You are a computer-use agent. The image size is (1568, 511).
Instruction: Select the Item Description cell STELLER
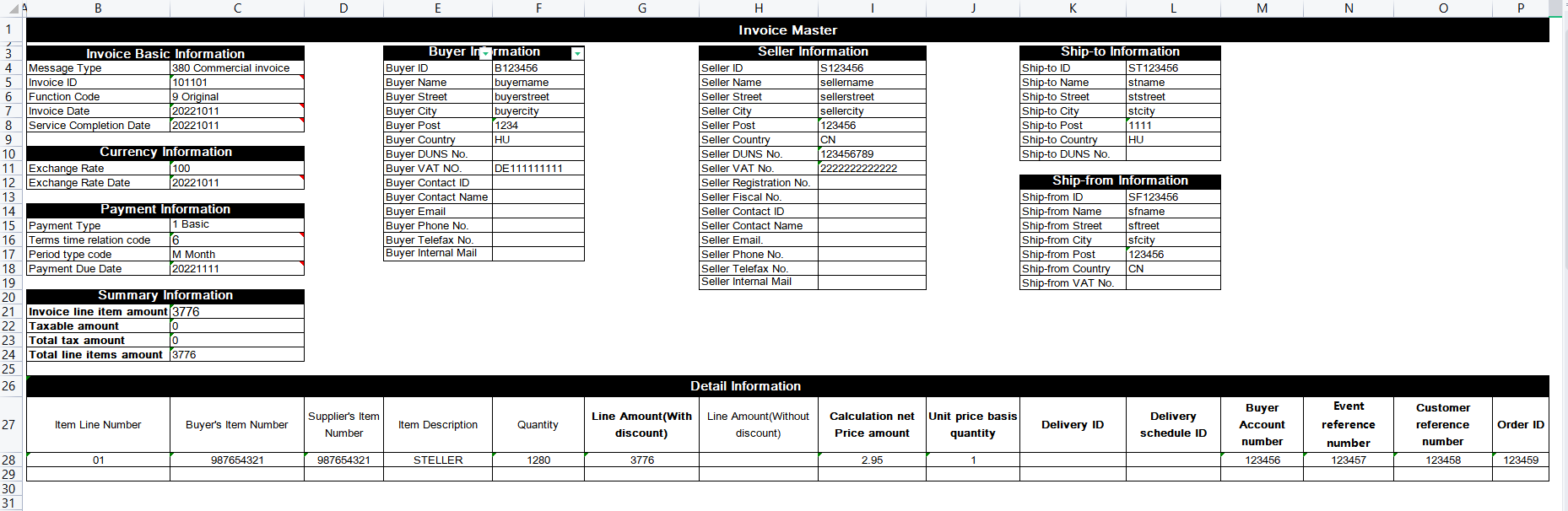pos(438,460)
